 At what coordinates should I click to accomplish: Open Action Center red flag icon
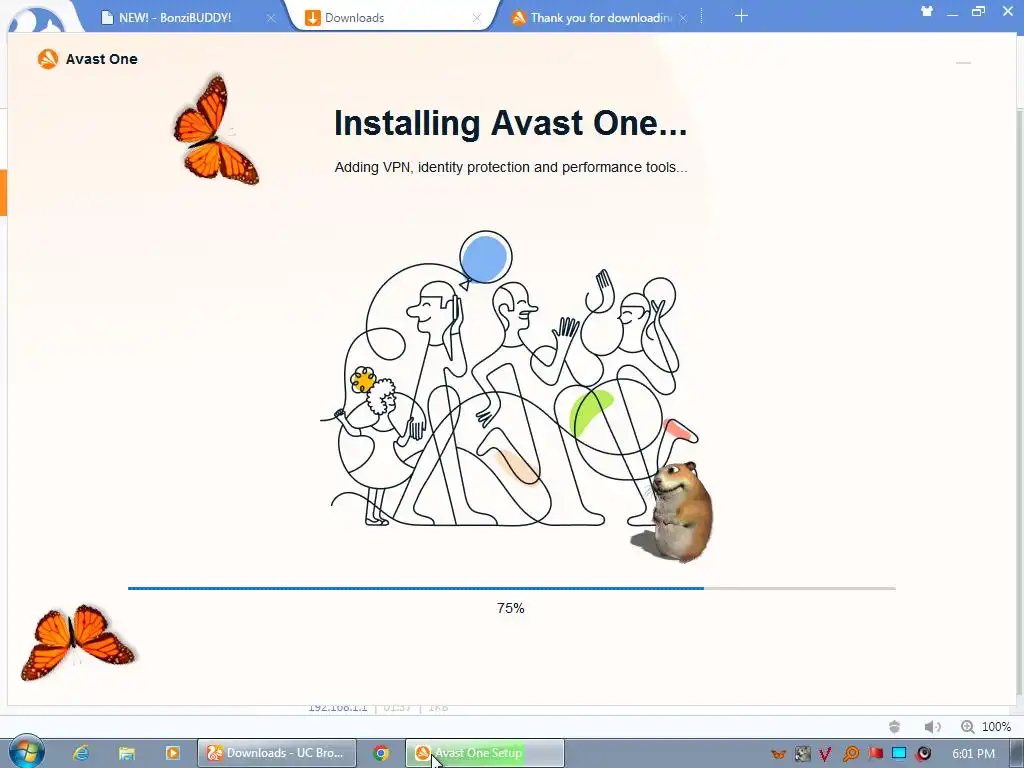pyautogui.click(x=876, y=754)
